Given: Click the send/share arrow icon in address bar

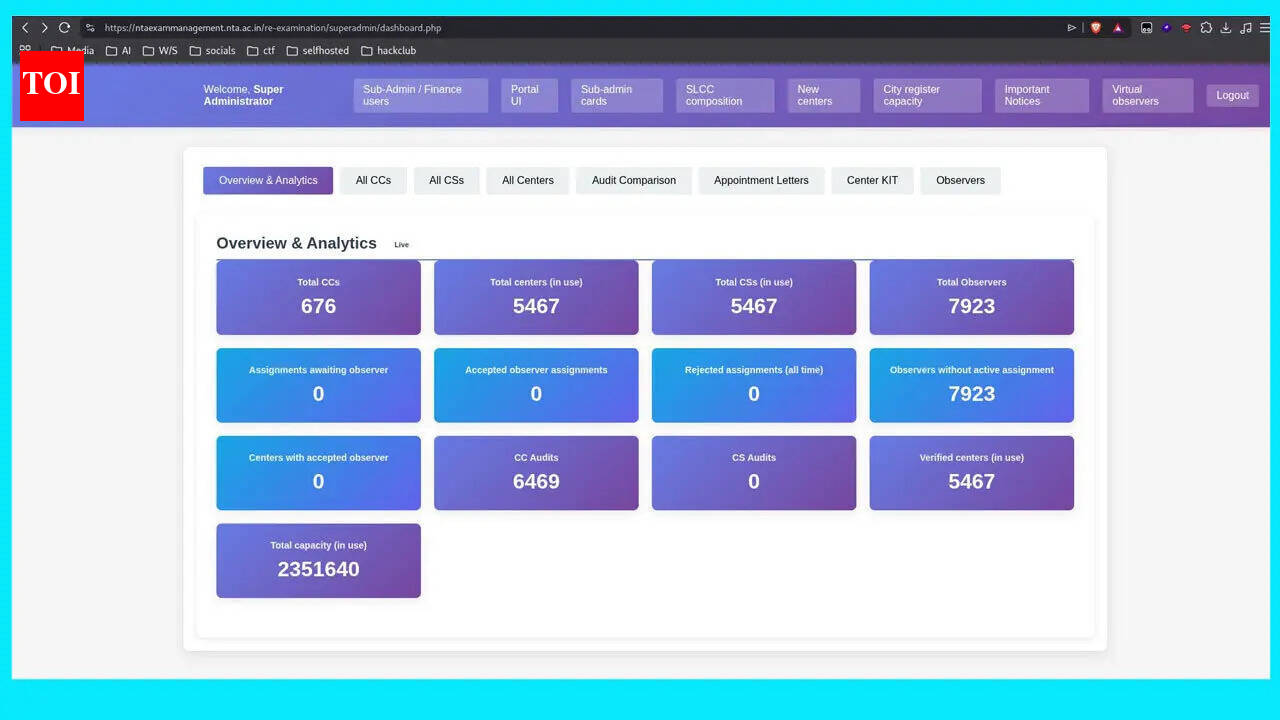Looking at the screenshot, I should click(1072, 28).
